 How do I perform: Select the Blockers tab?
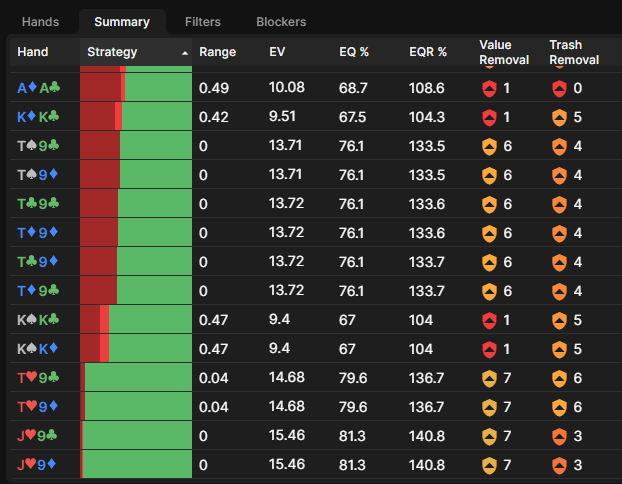(281, 21)
